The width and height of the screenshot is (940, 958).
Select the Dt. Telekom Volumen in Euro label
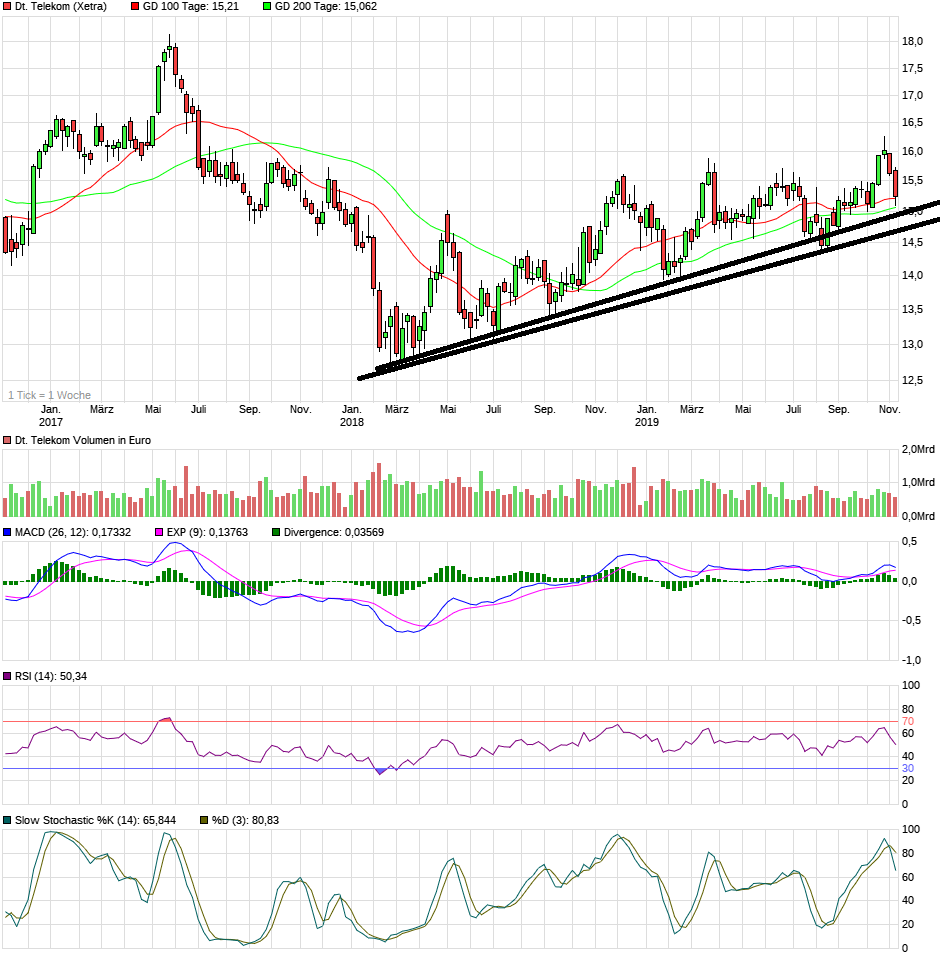(x=82, y=441)
